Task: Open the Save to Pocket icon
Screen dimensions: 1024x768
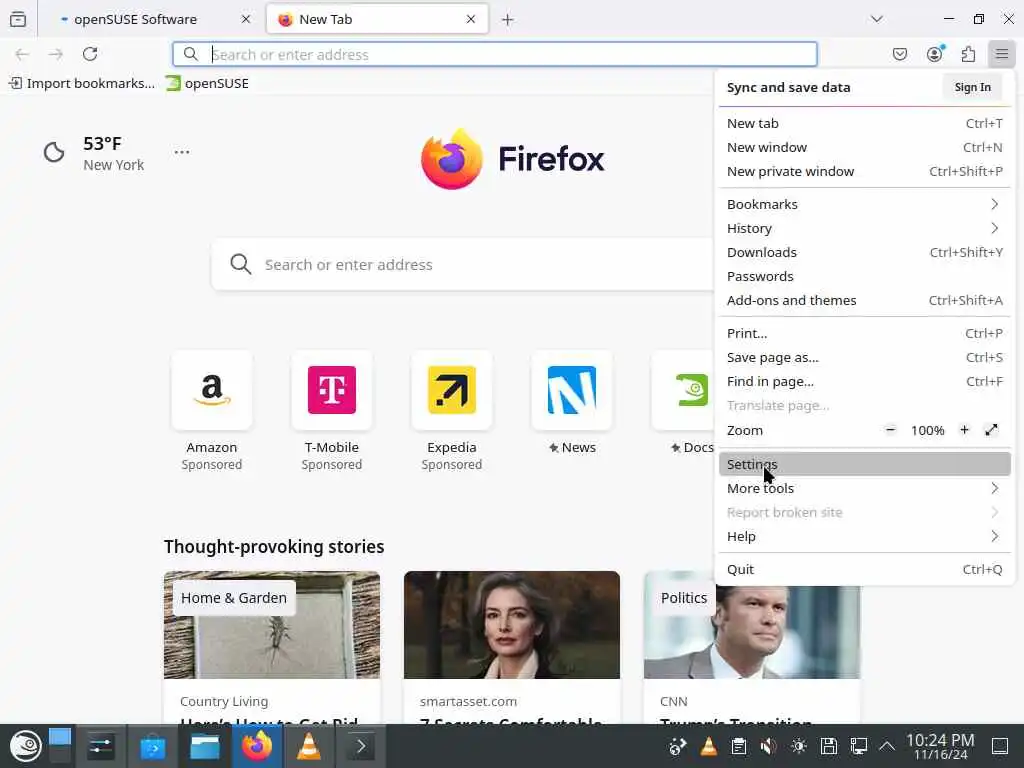Action: tap(900, 54)
